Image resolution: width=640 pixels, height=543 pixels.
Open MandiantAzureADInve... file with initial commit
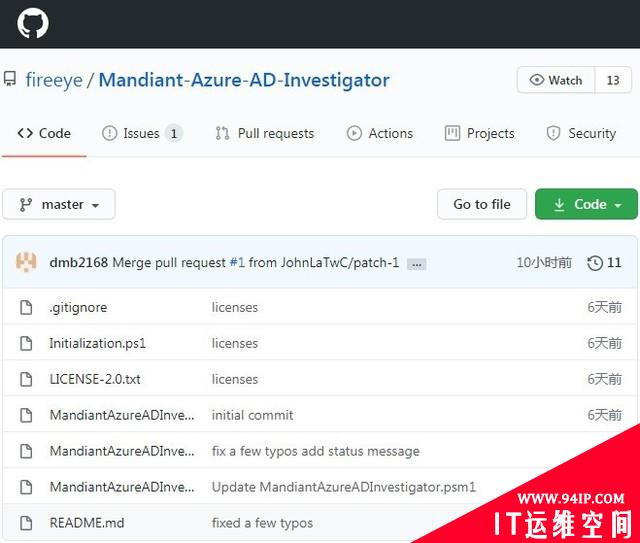(x=122, y=415)
